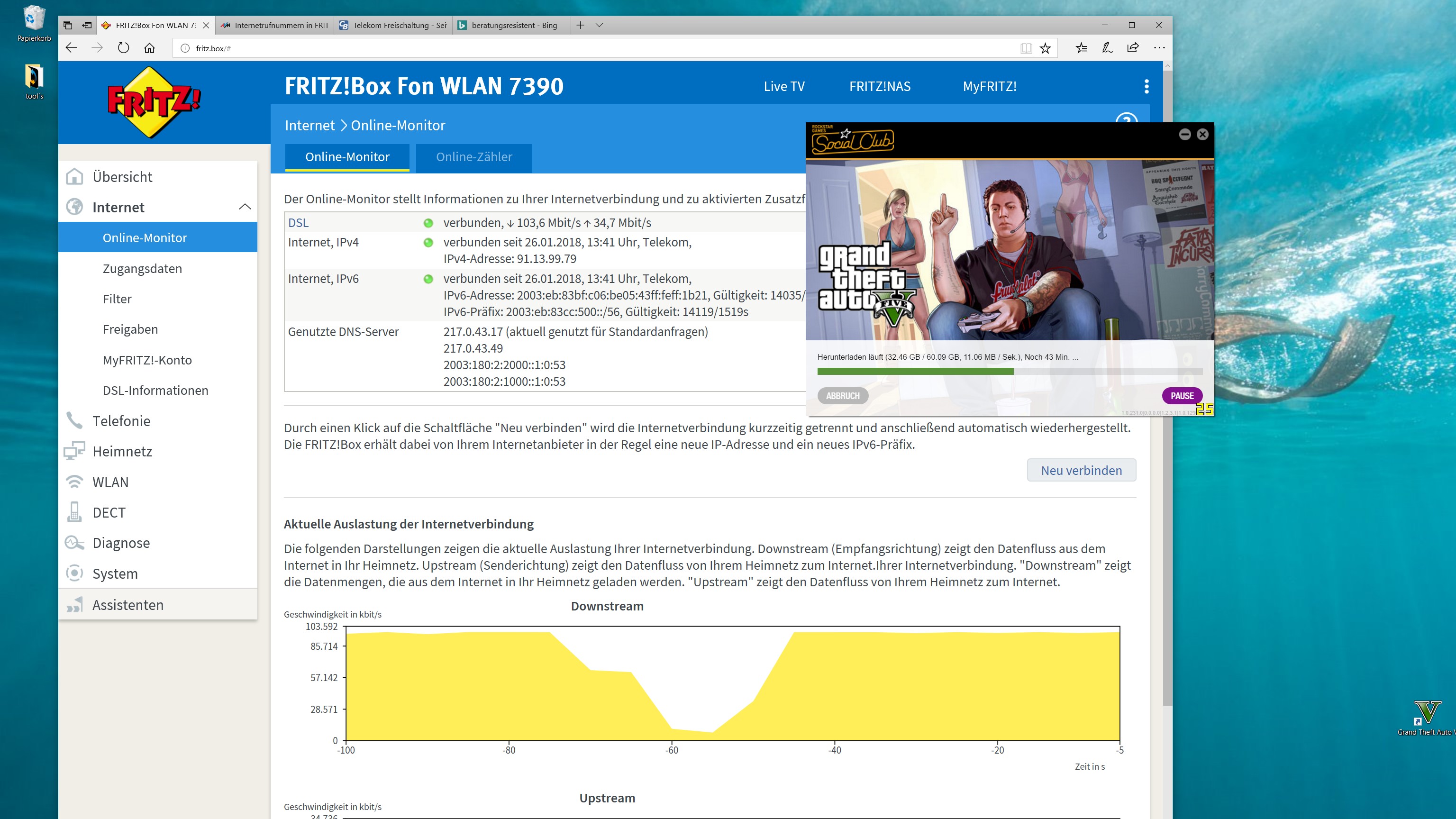Open the Übersicht home icon entry
Screen dimensions: 1456x819
point(74,177)
